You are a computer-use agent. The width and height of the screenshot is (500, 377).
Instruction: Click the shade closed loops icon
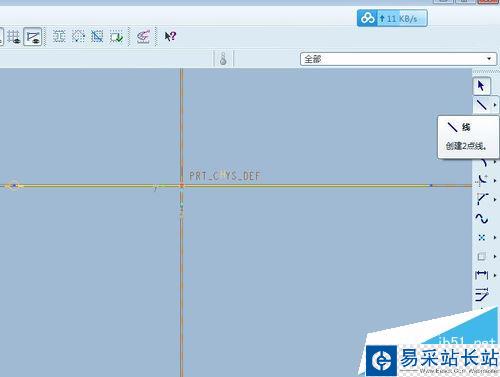[59, 36]
